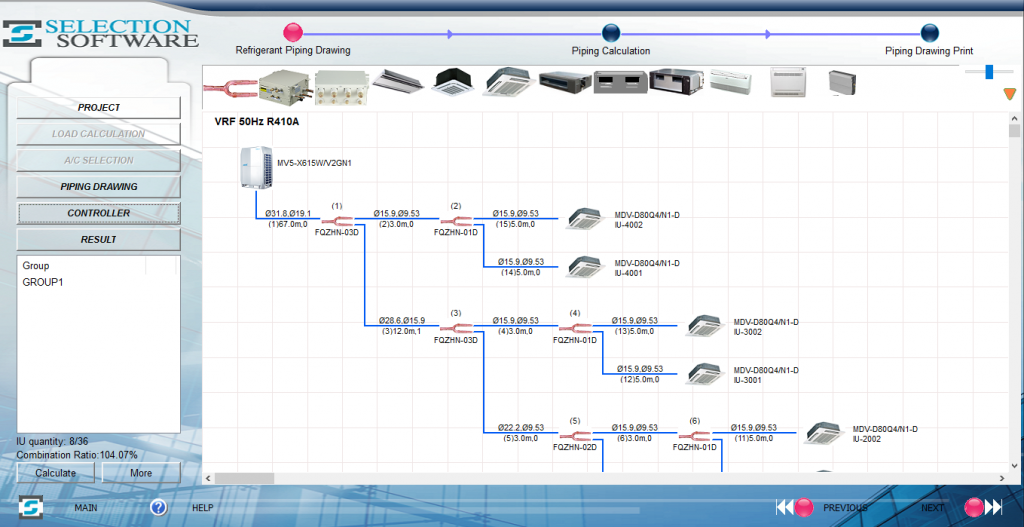Select branch joint (6) FQZHN-01D
The width and height of the screenshot is (1024, 527).
pos(694,435)
